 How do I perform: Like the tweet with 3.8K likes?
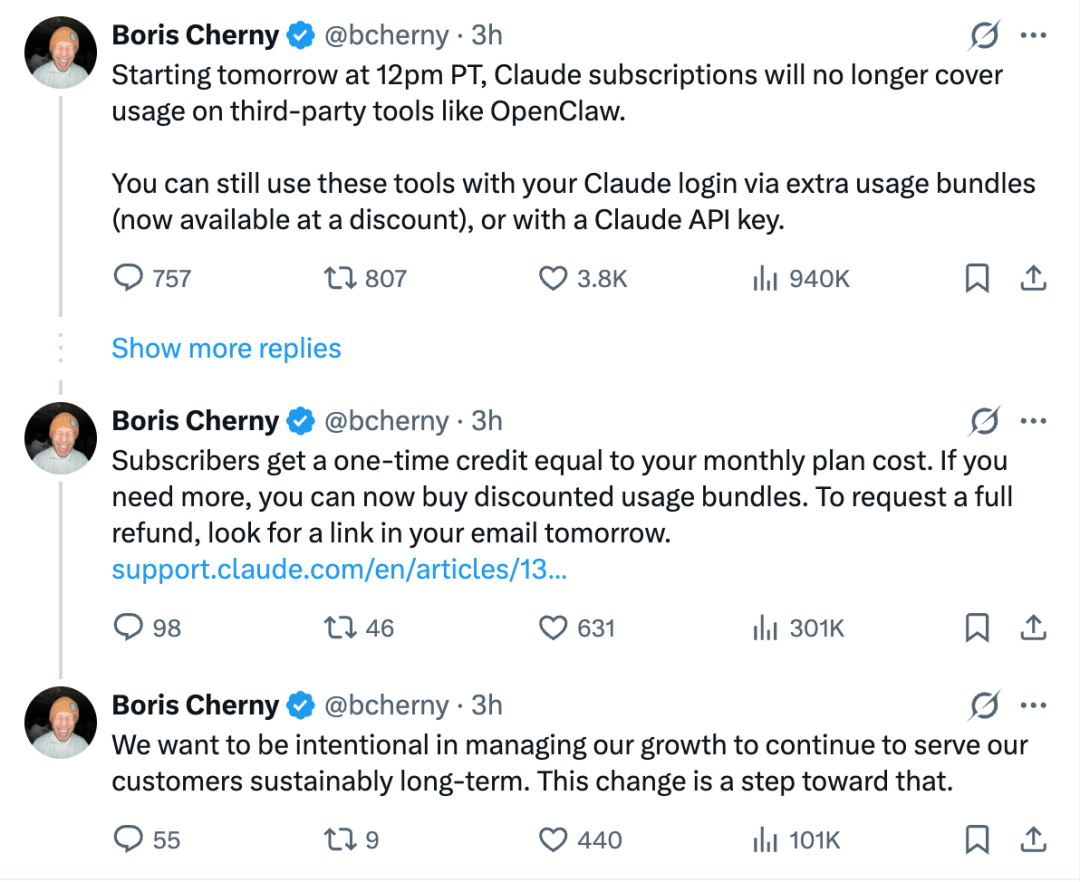pyautogui.click(x=553, y=278)
